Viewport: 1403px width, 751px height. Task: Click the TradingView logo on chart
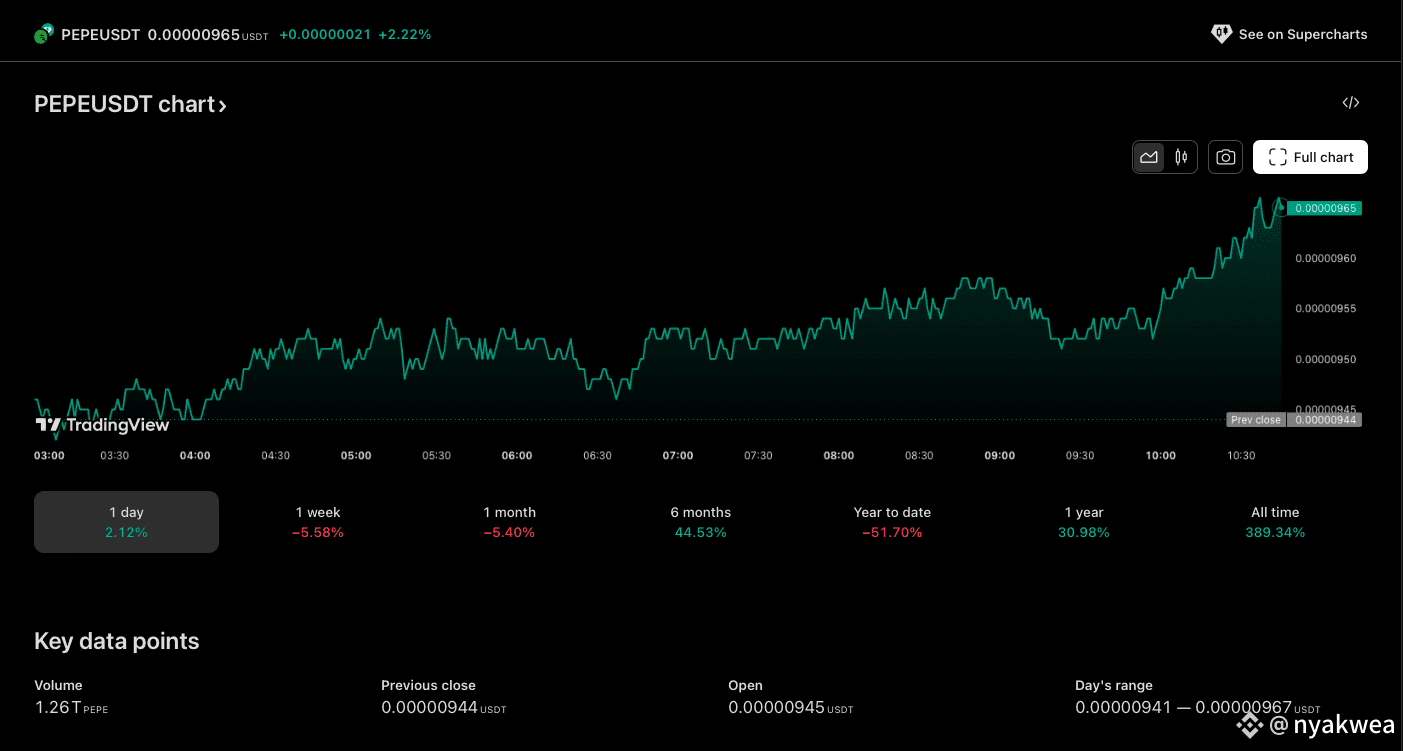pyautogui.click(x=102, y=425)
